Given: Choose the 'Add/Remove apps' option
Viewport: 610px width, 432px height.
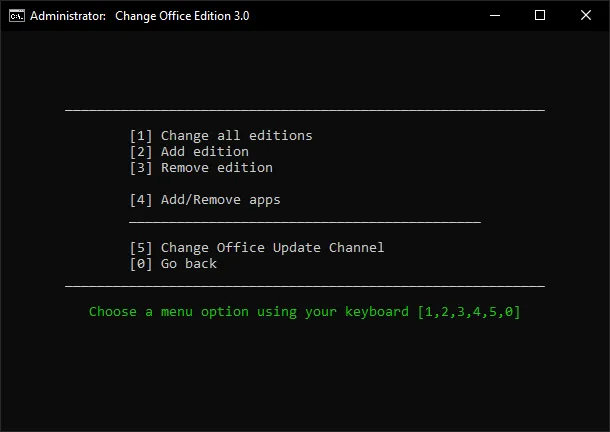Looking at the screenshot, I should pyautogui.click(x=220, y=200).
